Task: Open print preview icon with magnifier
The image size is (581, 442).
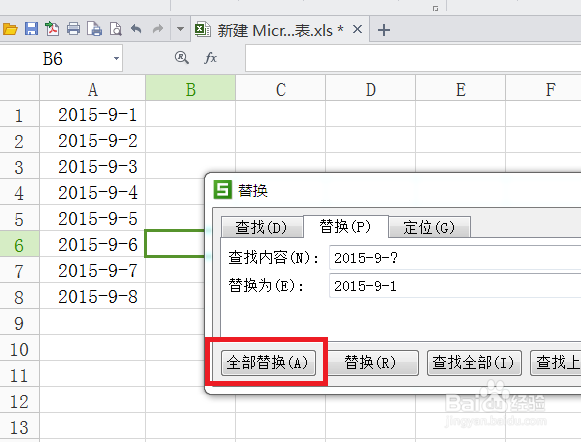Action: point(116,29)
